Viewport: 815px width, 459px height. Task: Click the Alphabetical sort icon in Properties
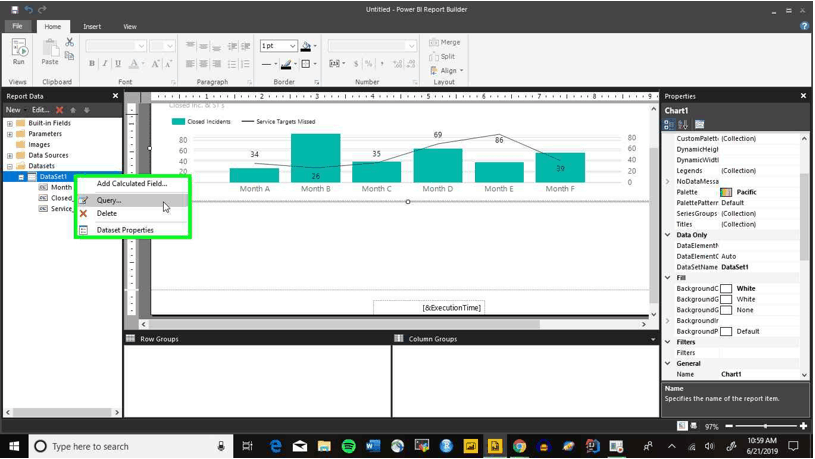pos(683,124)
